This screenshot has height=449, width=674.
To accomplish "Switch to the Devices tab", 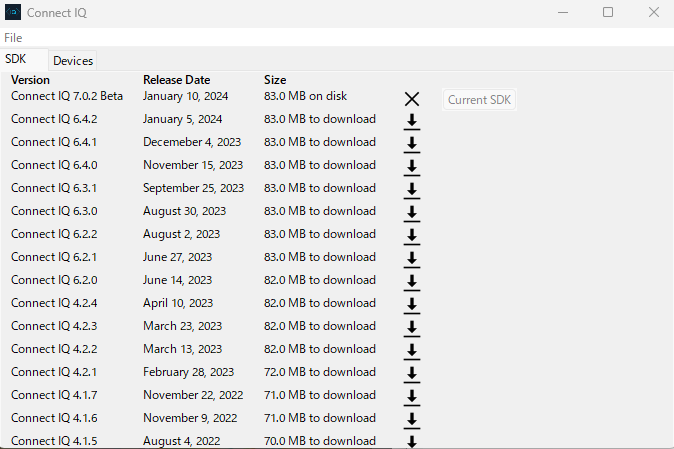I will (x=73, y=61).
